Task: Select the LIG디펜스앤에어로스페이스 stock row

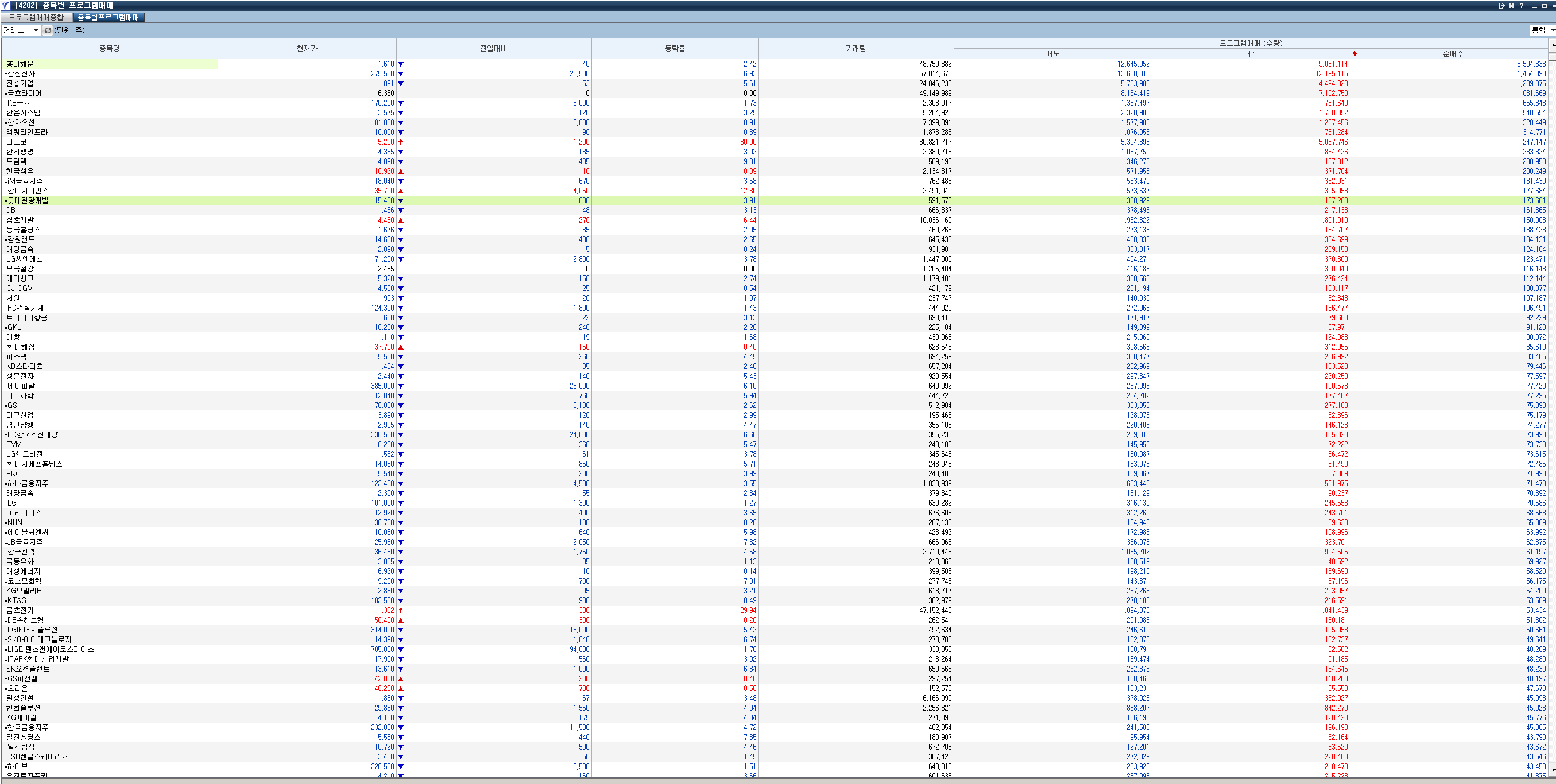Action: click(x=775, y=649)
